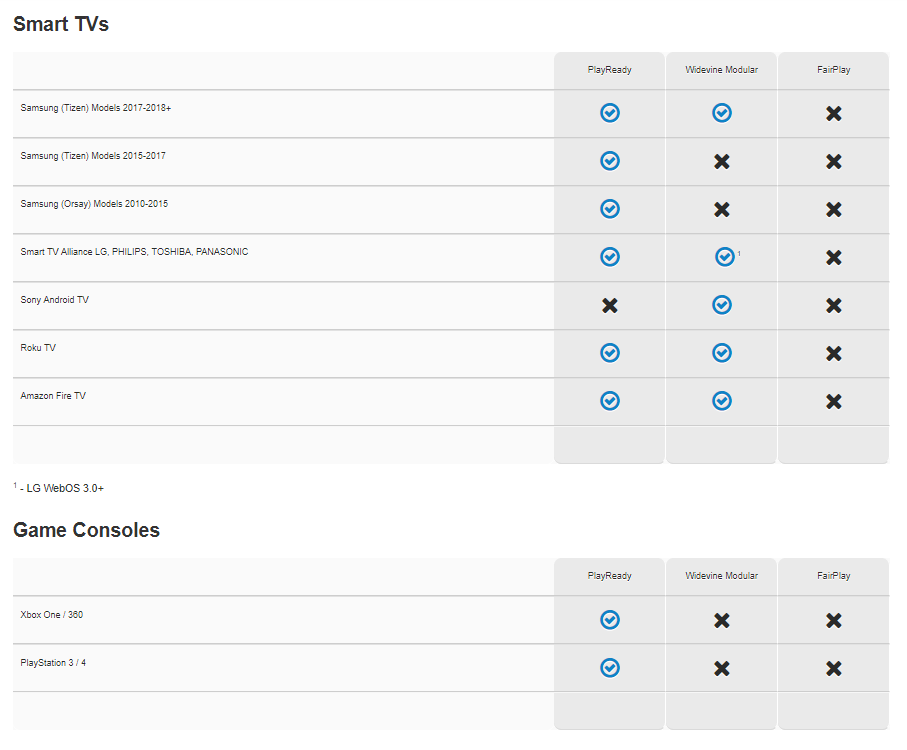This screenshot has width=907, height=750.
Task: Click PlayReady checkmark for Amazon Fire TV
Action: 610,401
